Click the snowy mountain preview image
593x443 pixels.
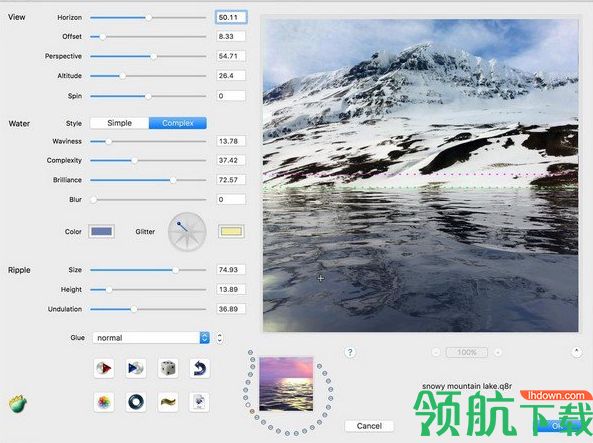point(421,176)
